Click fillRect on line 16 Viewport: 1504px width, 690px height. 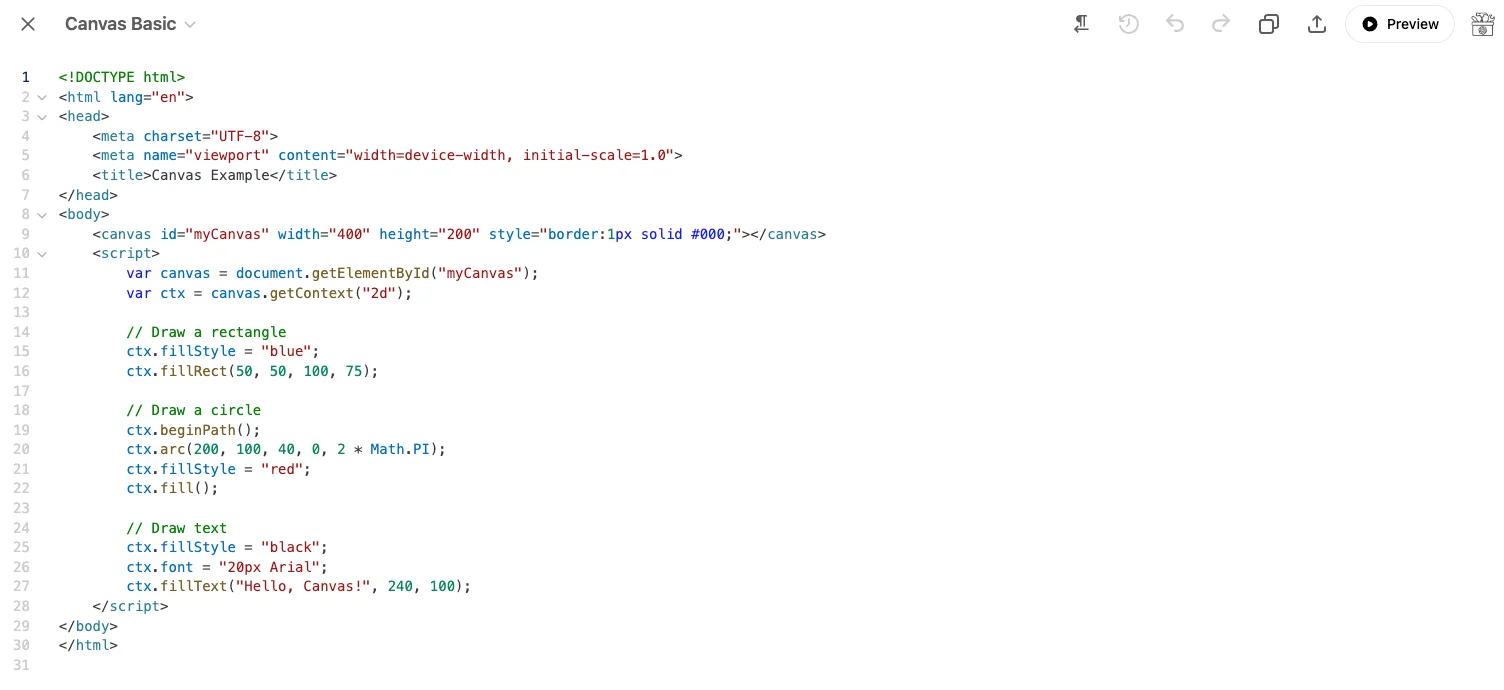(194, 371)
